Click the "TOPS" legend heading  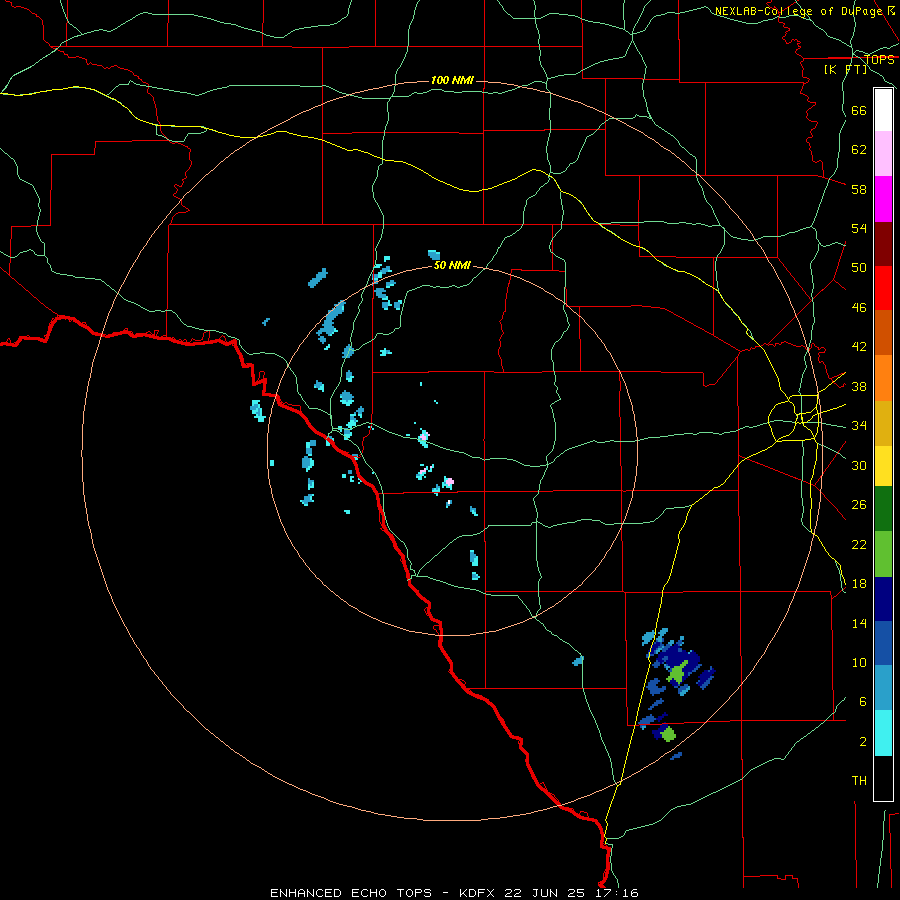(879, 60)
